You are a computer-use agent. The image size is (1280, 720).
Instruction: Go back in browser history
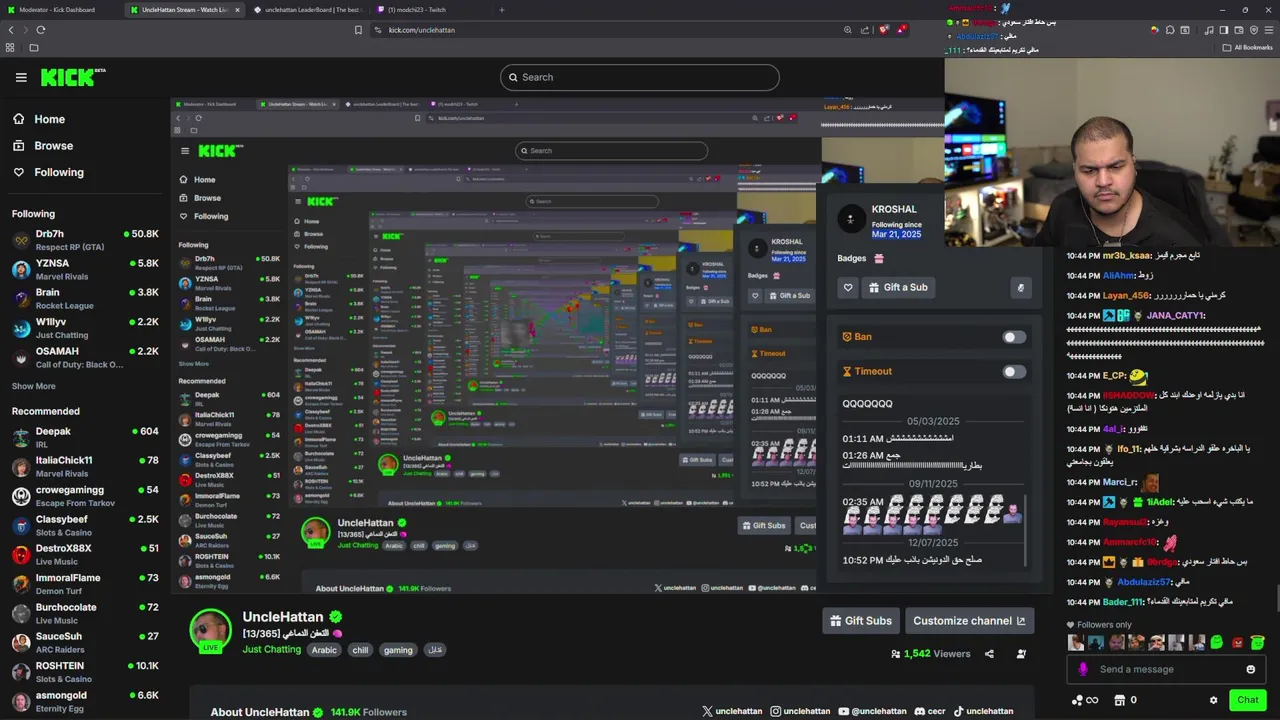click(x=11, y=30)
